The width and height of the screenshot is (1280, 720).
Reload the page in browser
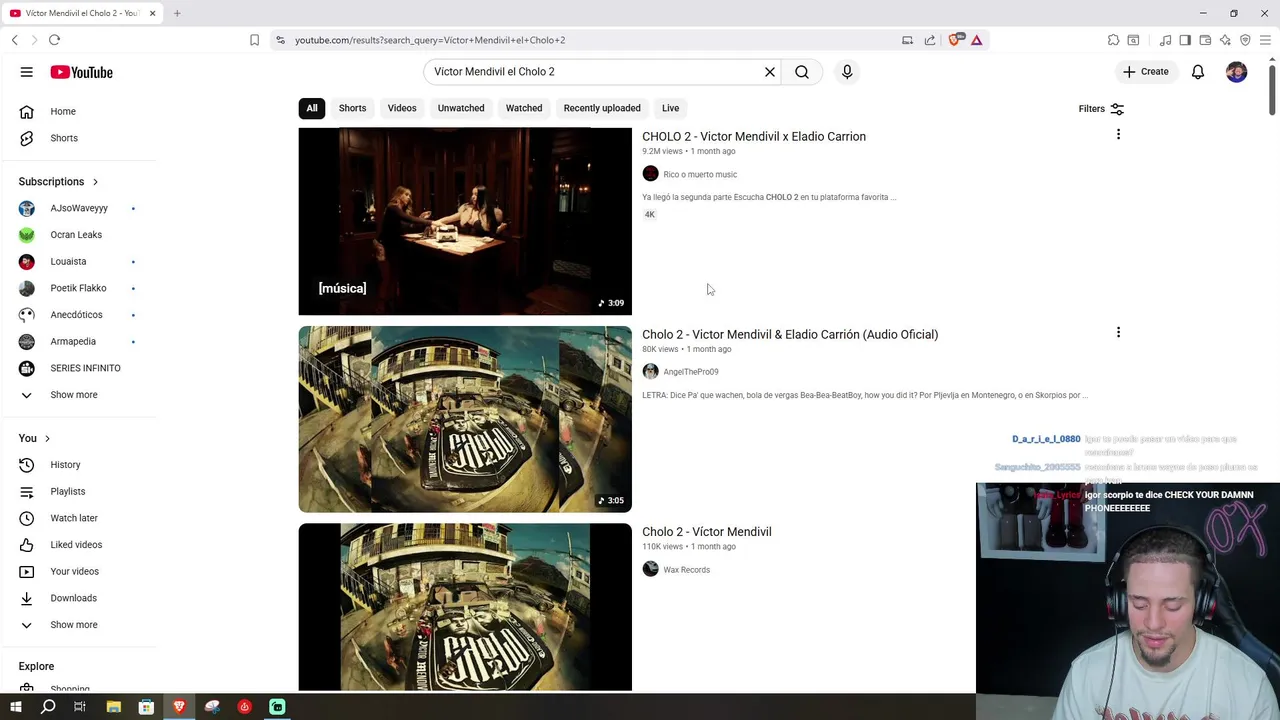click(54, 40)
